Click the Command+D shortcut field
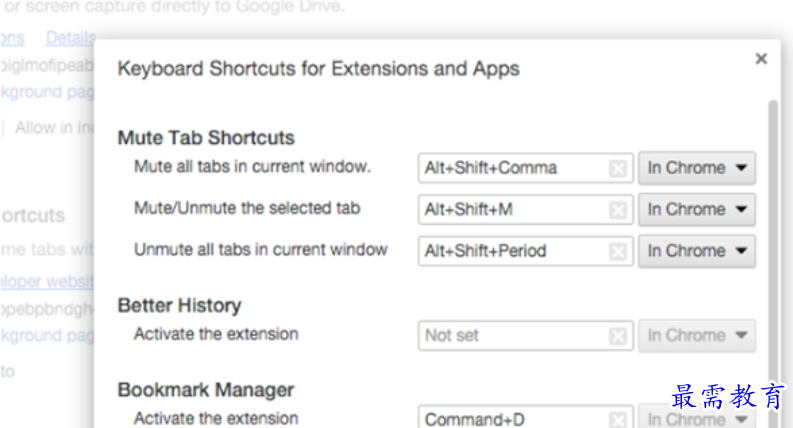This screenshot has width=793, height=428. [525, 417]
